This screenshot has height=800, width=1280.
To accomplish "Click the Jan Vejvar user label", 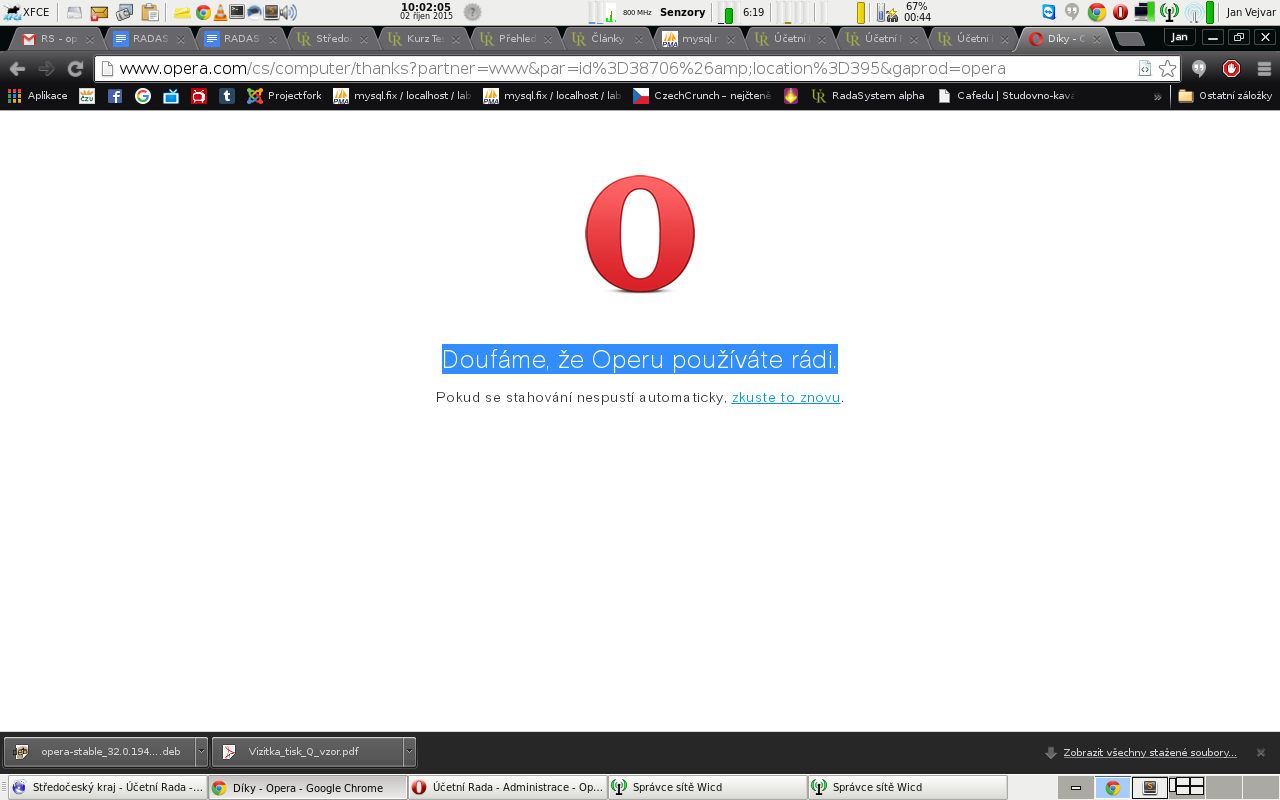I will (1251, 12).
